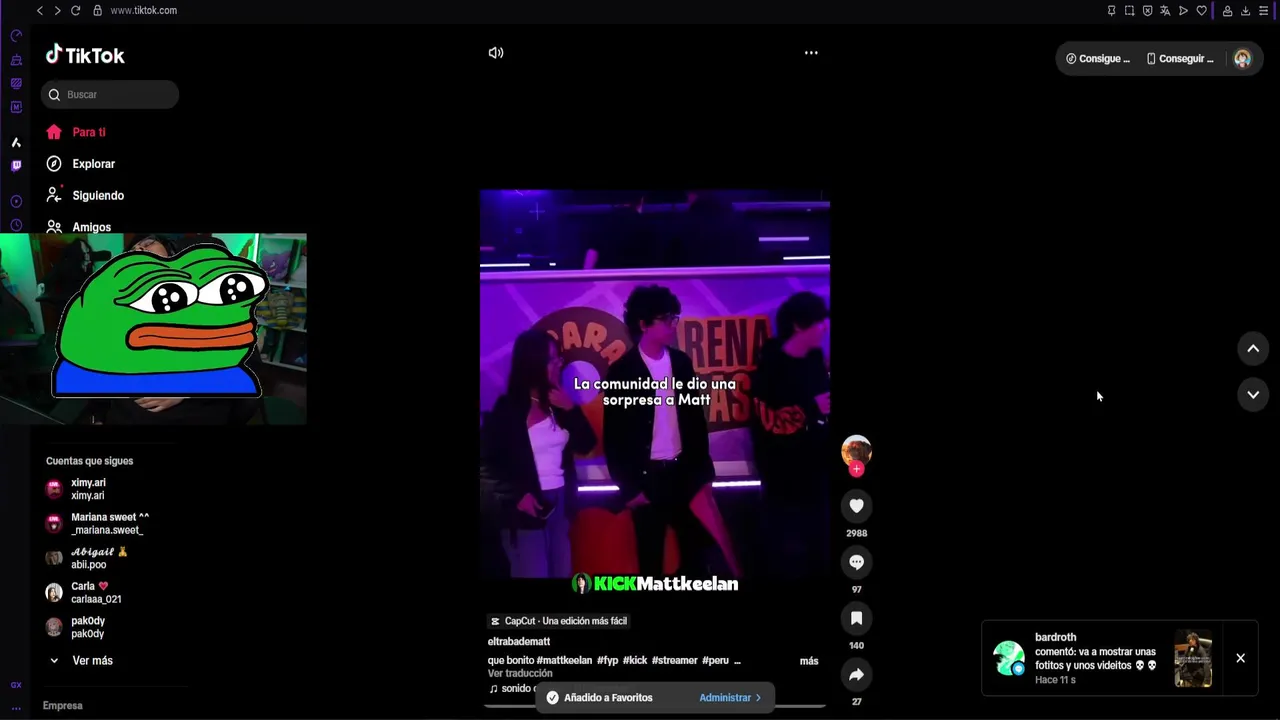Open the comments bubble showing 97

(x=856, y=562)
